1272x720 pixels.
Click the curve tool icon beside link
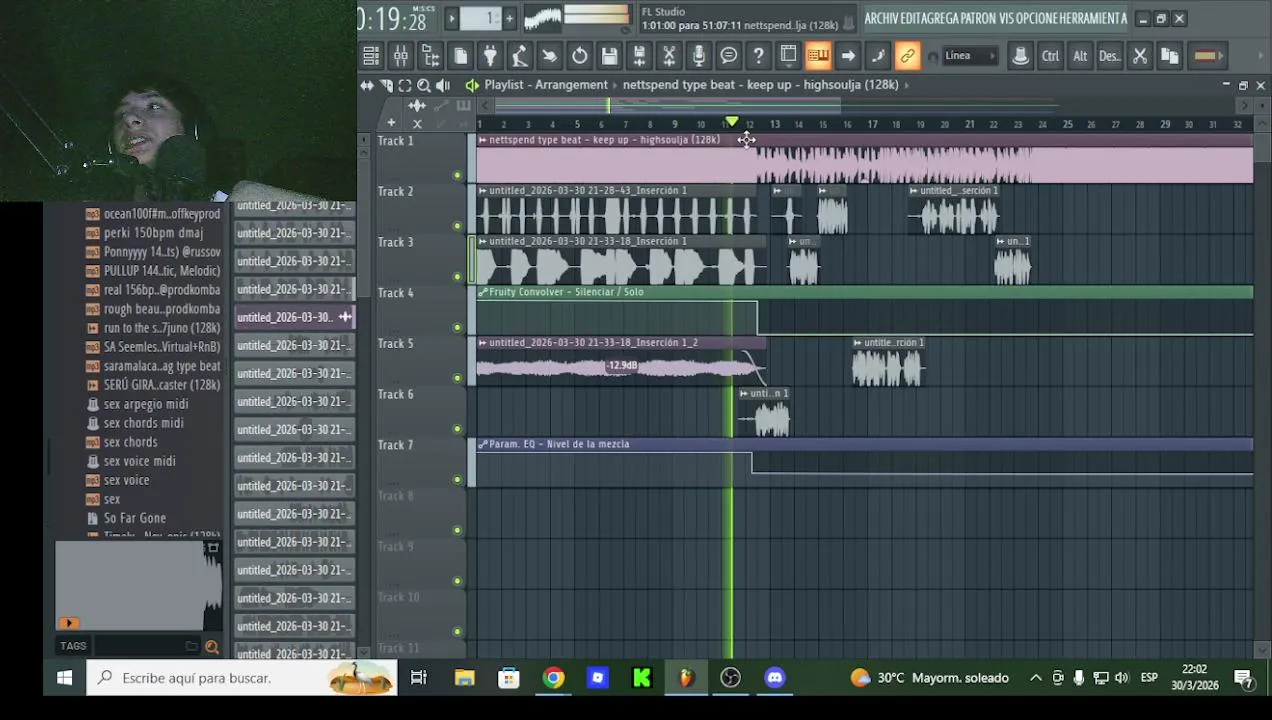(x=877, y=56)
